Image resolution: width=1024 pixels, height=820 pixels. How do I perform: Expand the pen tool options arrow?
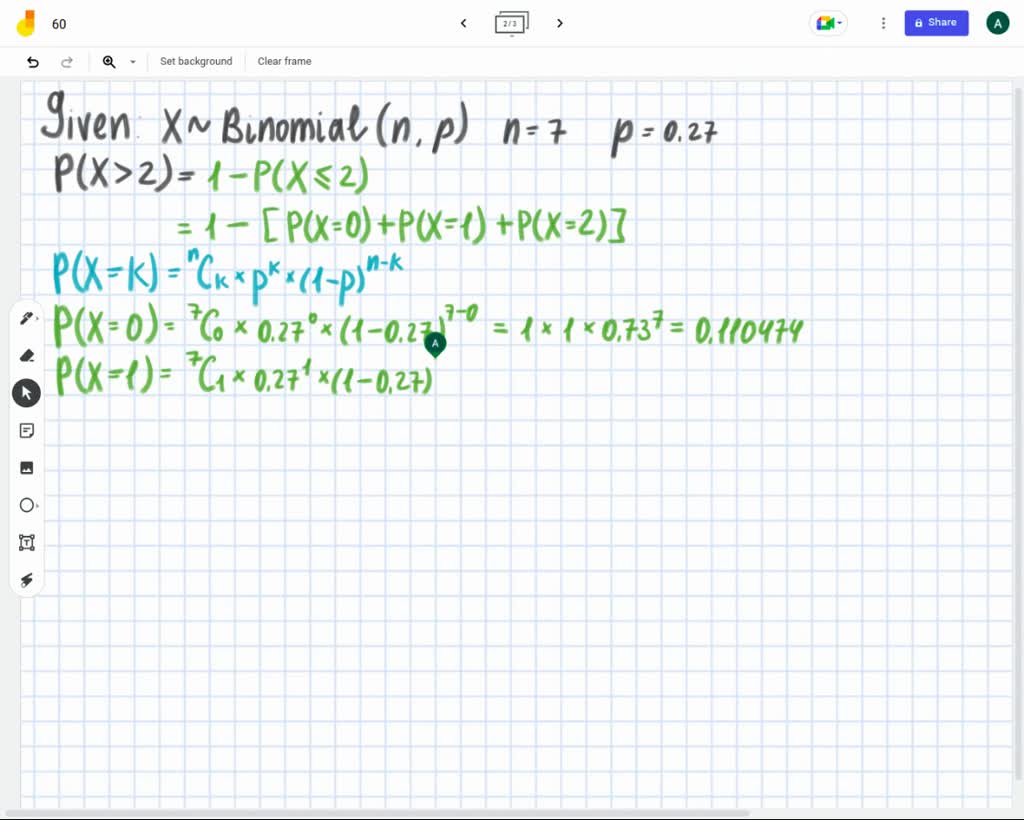pos(38,316)
